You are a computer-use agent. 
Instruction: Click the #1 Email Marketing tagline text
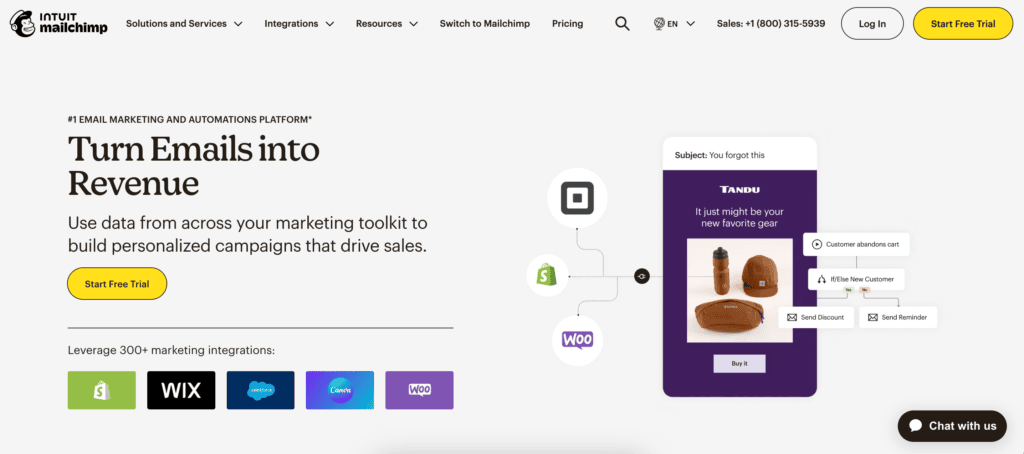(x=190, y=120)
